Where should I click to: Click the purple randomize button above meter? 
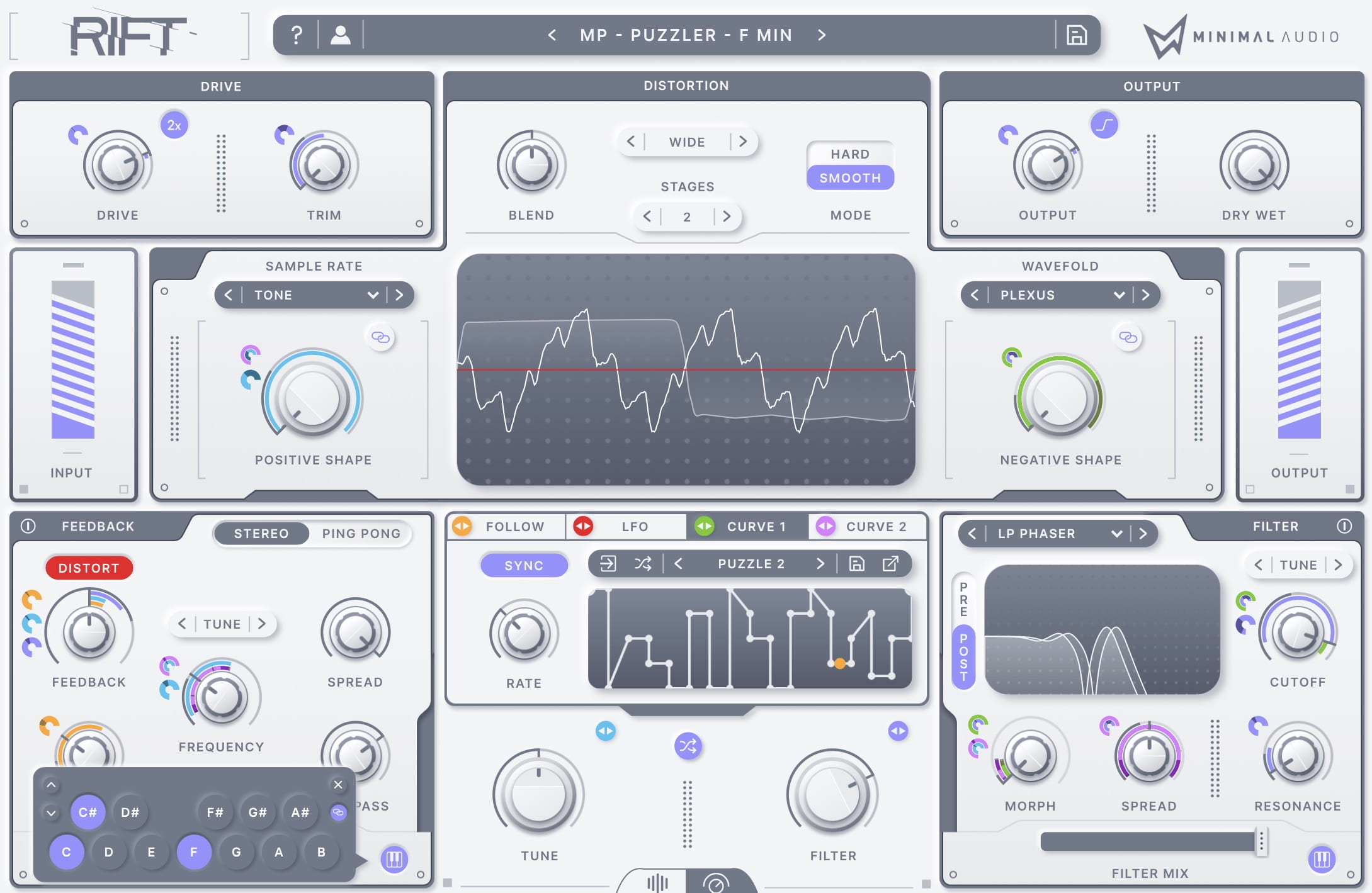click(x=688, y=746)
